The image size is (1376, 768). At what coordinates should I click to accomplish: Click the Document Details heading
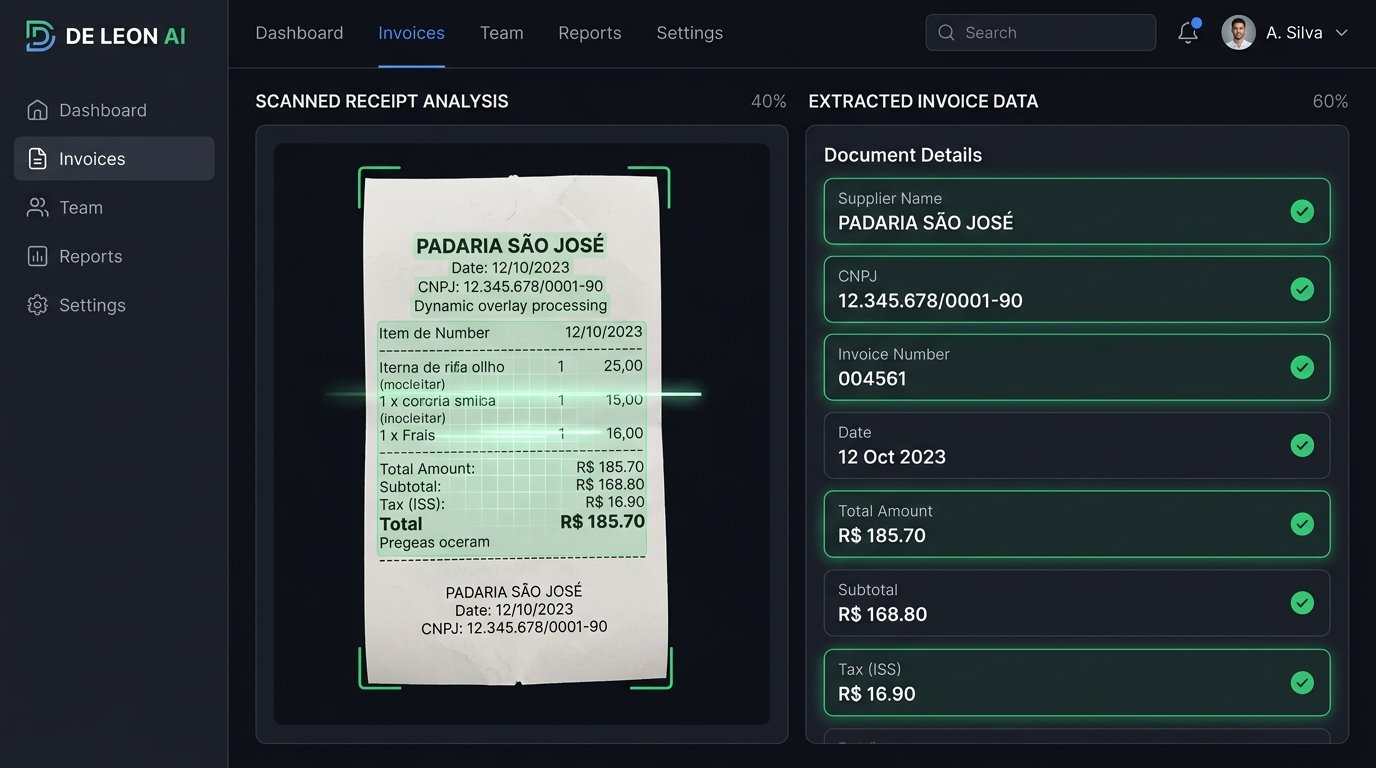coord(903,155)
